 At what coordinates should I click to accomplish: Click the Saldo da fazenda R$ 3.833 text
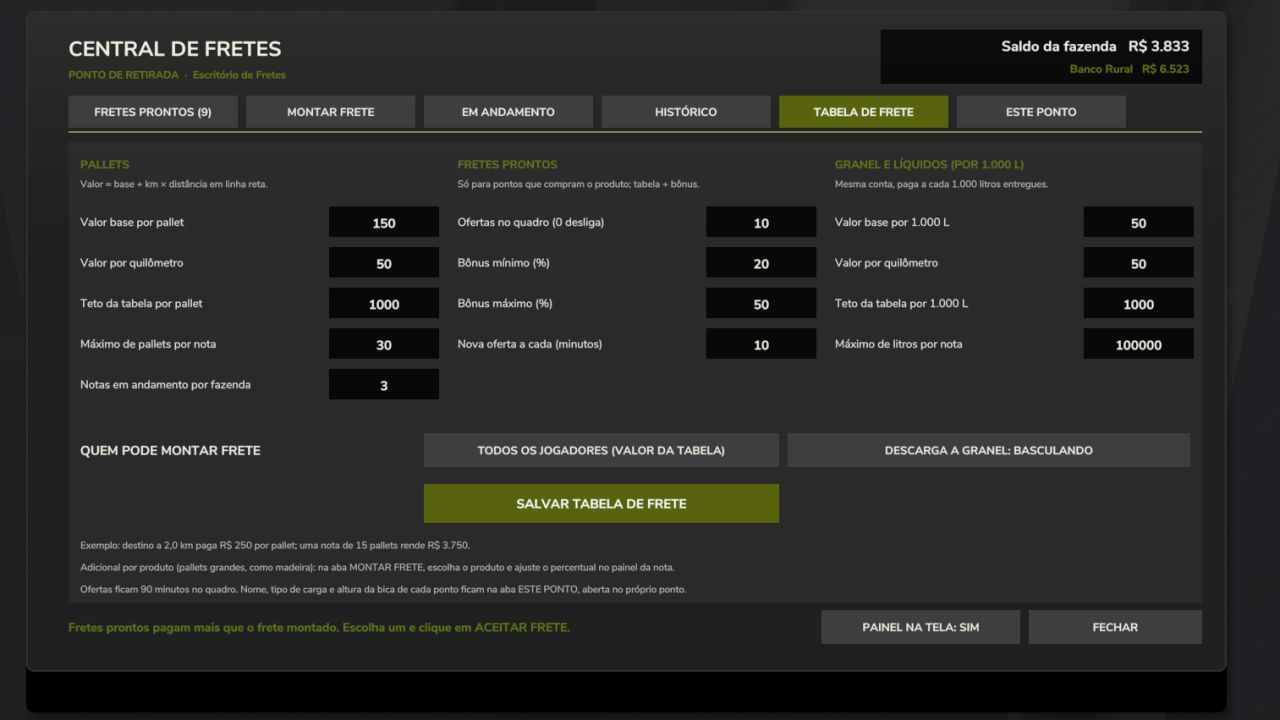[x=1095, y=46]
